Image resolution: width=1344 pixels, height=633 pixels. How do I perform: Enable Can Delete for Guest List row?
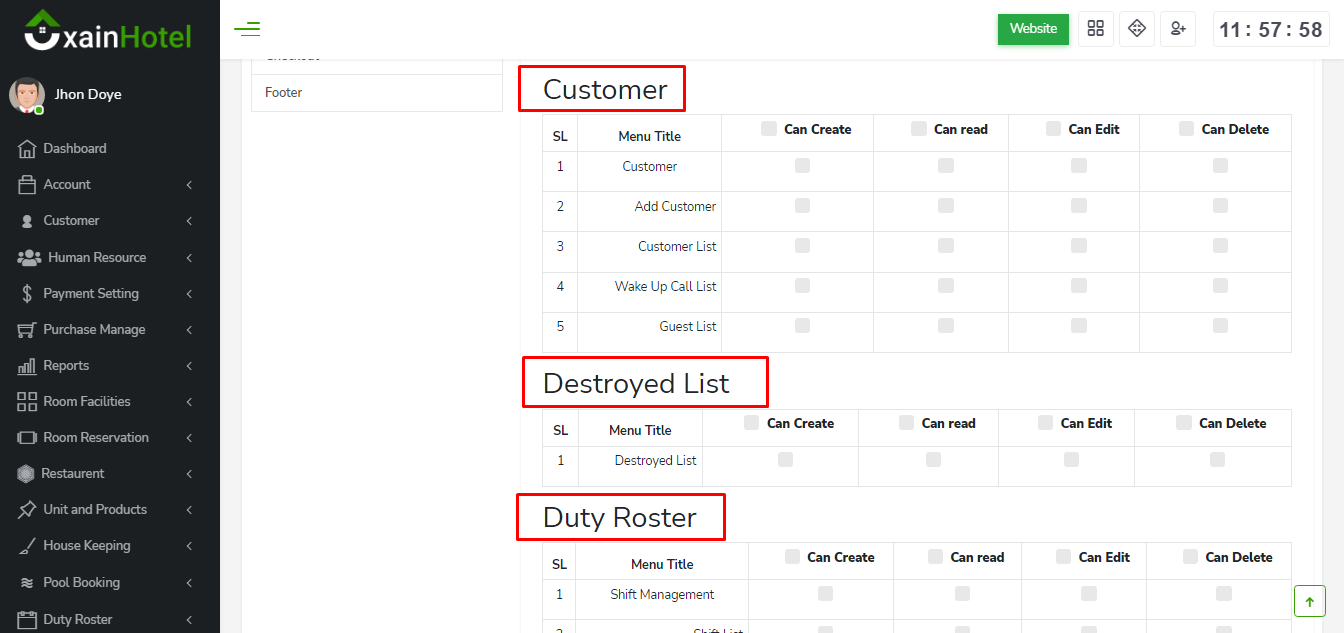click(1220, 326)
